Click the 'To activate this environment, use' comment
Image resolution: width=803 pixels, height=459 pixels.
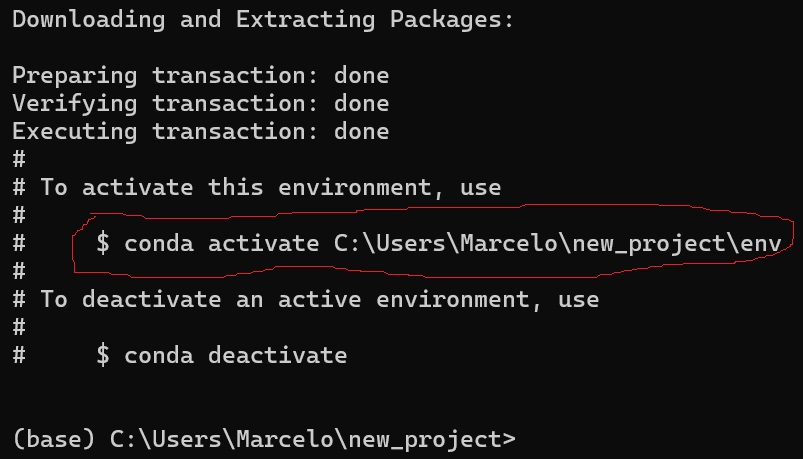(271, 187)
